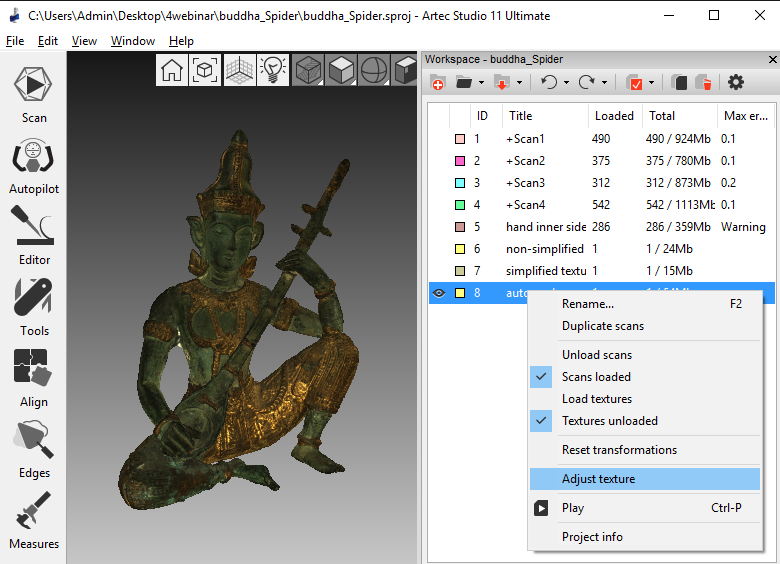Open the Edit menu
This screenshot has height=564, width=780.
[48, 41]
